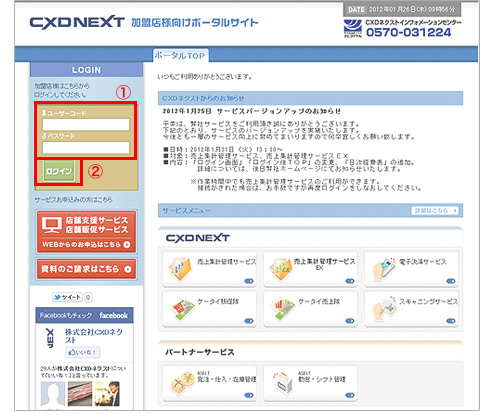The width and height of the screenshot is (500, 414).
Task: Click the blue arrow on the 売上集計管理サービス card
Action: coord(249,281)
